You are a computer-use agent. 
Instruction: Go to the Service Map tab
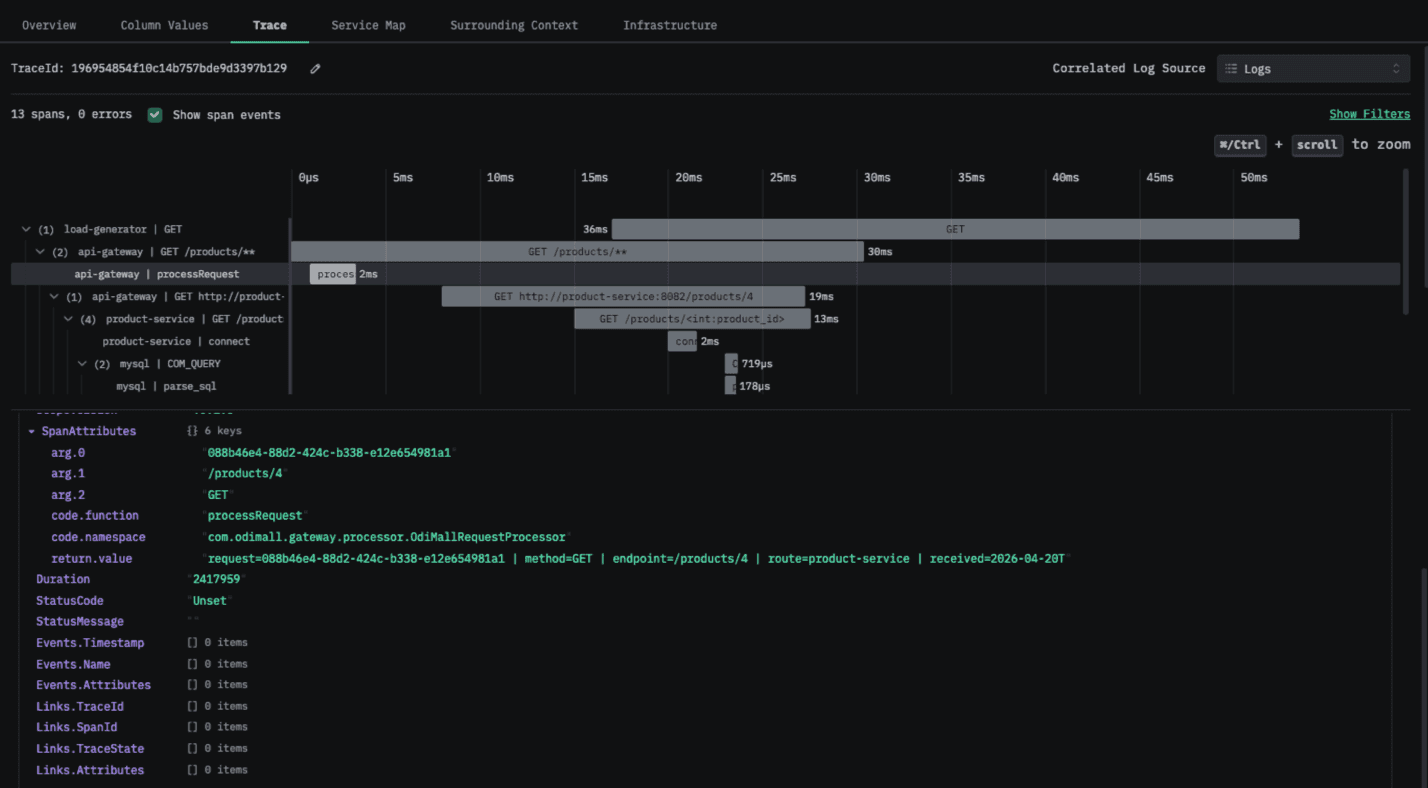[x=369, y=25]
